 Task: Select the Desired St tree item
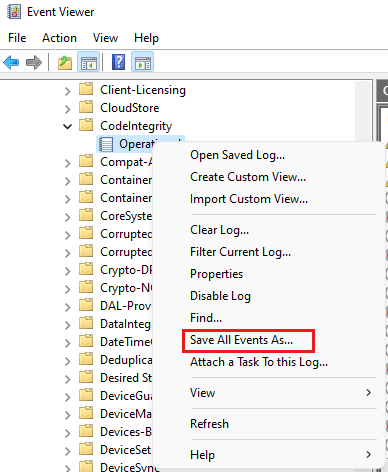pyautogui.click(x=126, y=378)
